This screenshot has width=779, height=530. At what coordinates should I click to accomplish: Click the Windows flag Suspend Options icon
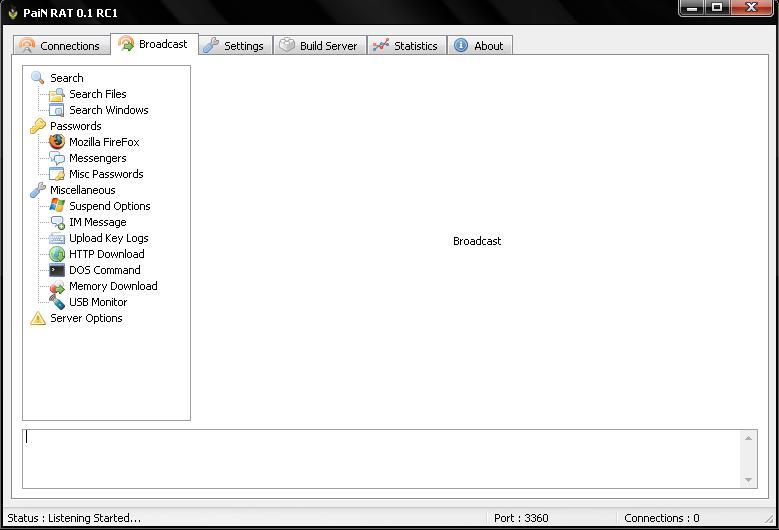tap(57, 206)
